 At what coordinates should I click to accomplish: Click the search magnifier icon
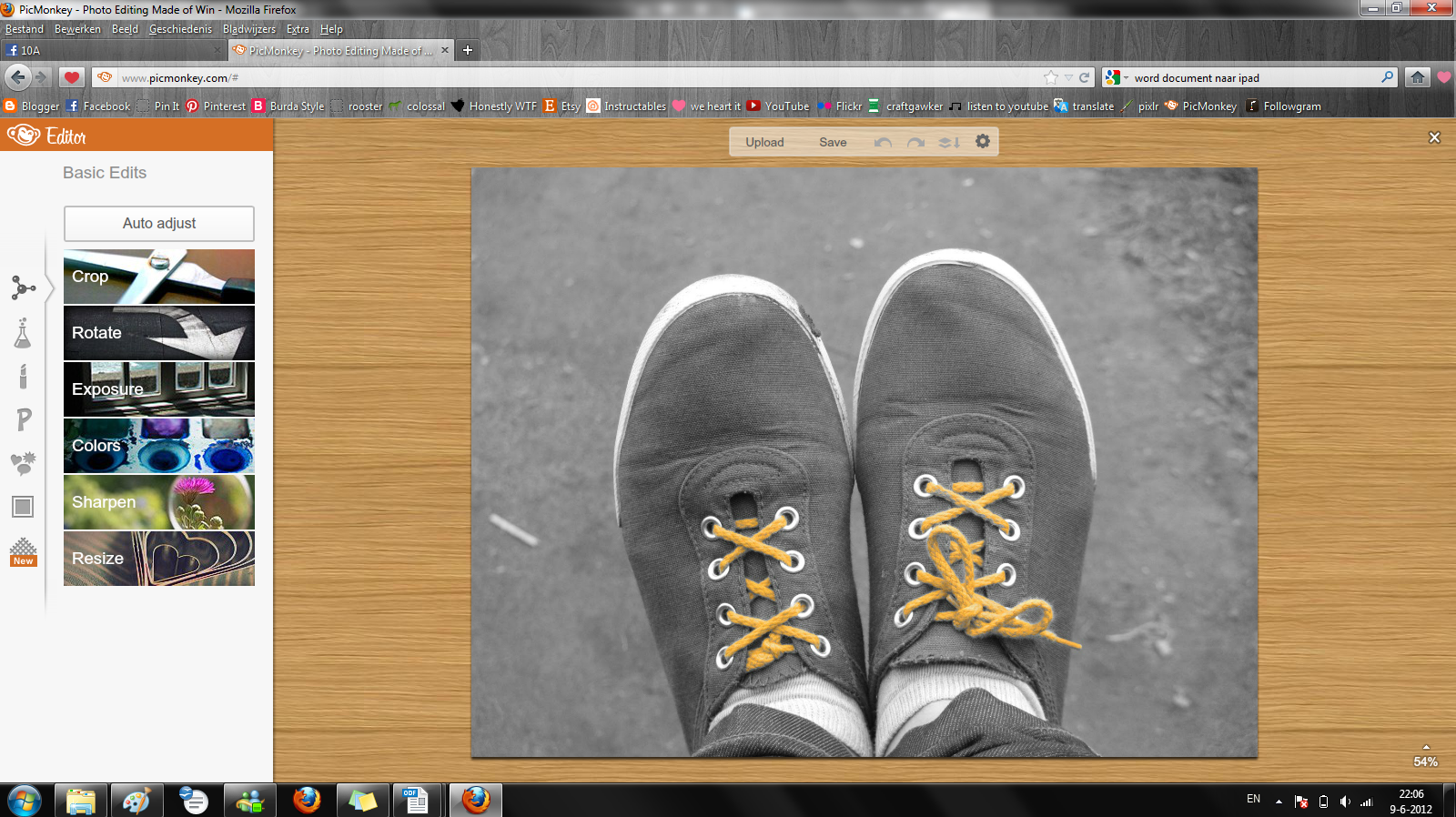pyautogui.click(x=1387, y=77)
